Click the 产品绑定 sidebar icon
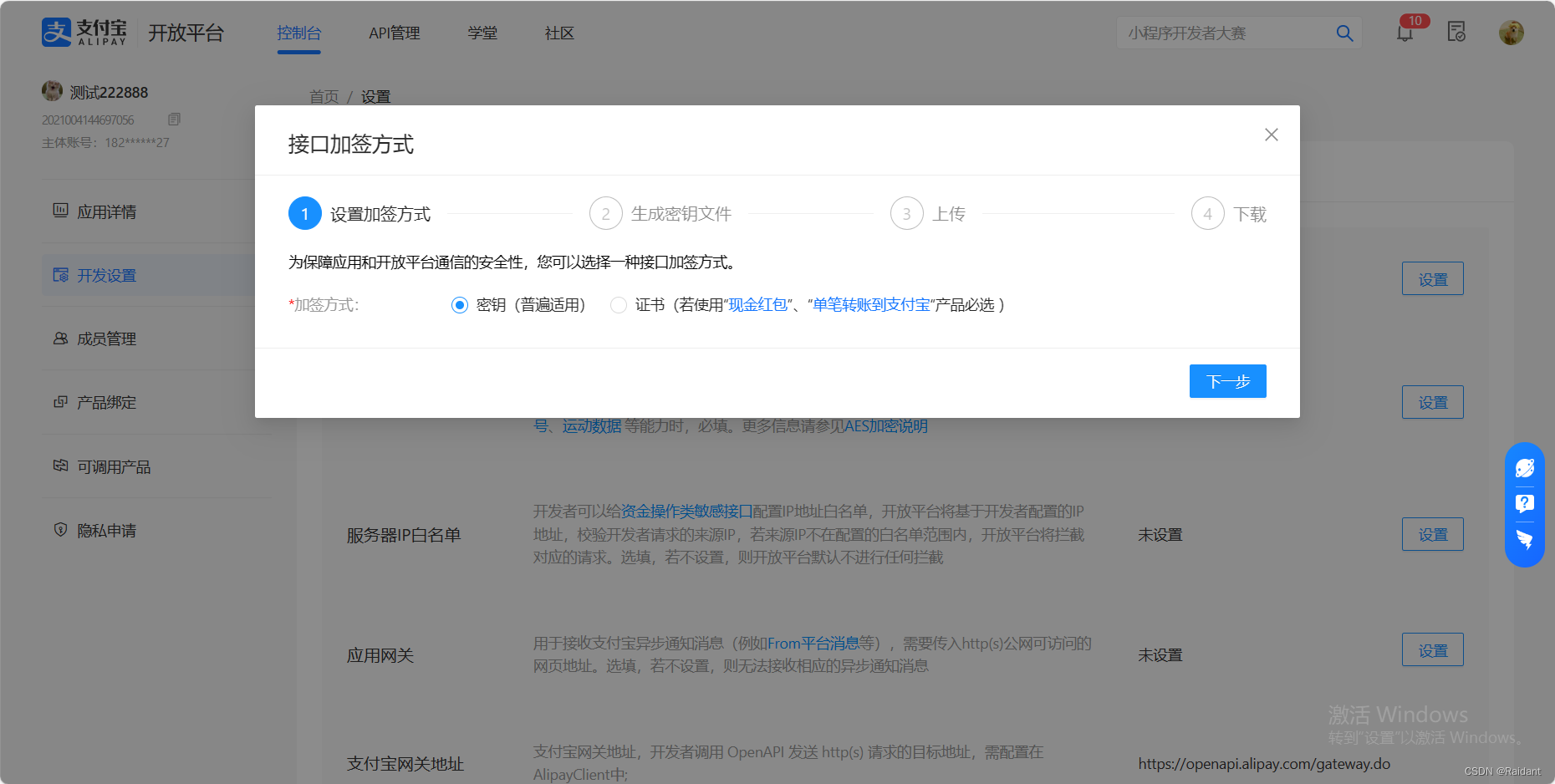Screen dimensions: 1555x784 [x=60, y=401]
